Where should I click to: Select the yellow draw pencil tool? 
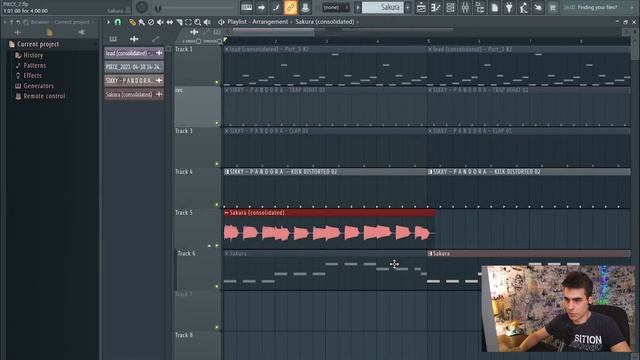132,22
